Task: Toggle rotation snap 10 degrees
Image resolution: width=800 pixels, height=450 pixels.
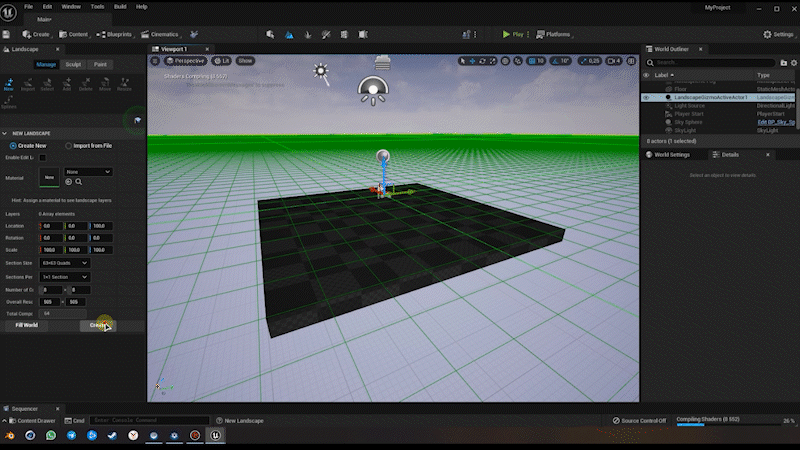Action: (560, 61)
